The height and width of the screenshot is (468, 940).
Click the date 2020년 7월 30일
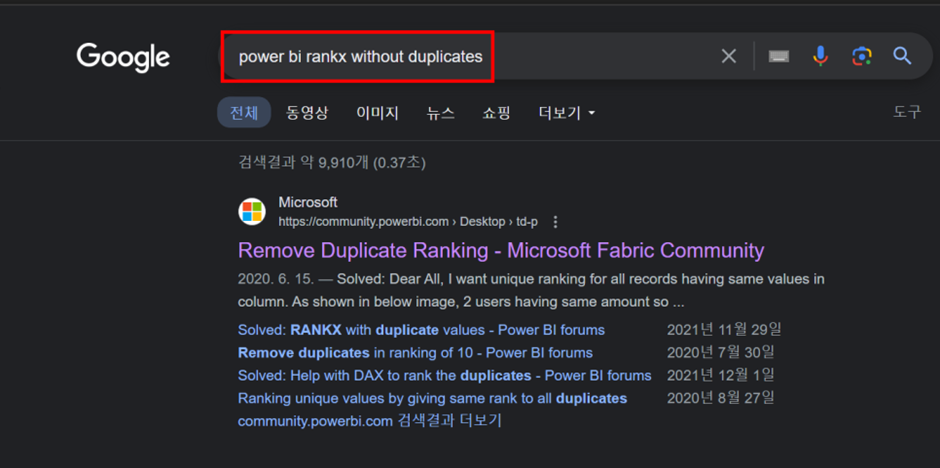click(x=721, y=352)
